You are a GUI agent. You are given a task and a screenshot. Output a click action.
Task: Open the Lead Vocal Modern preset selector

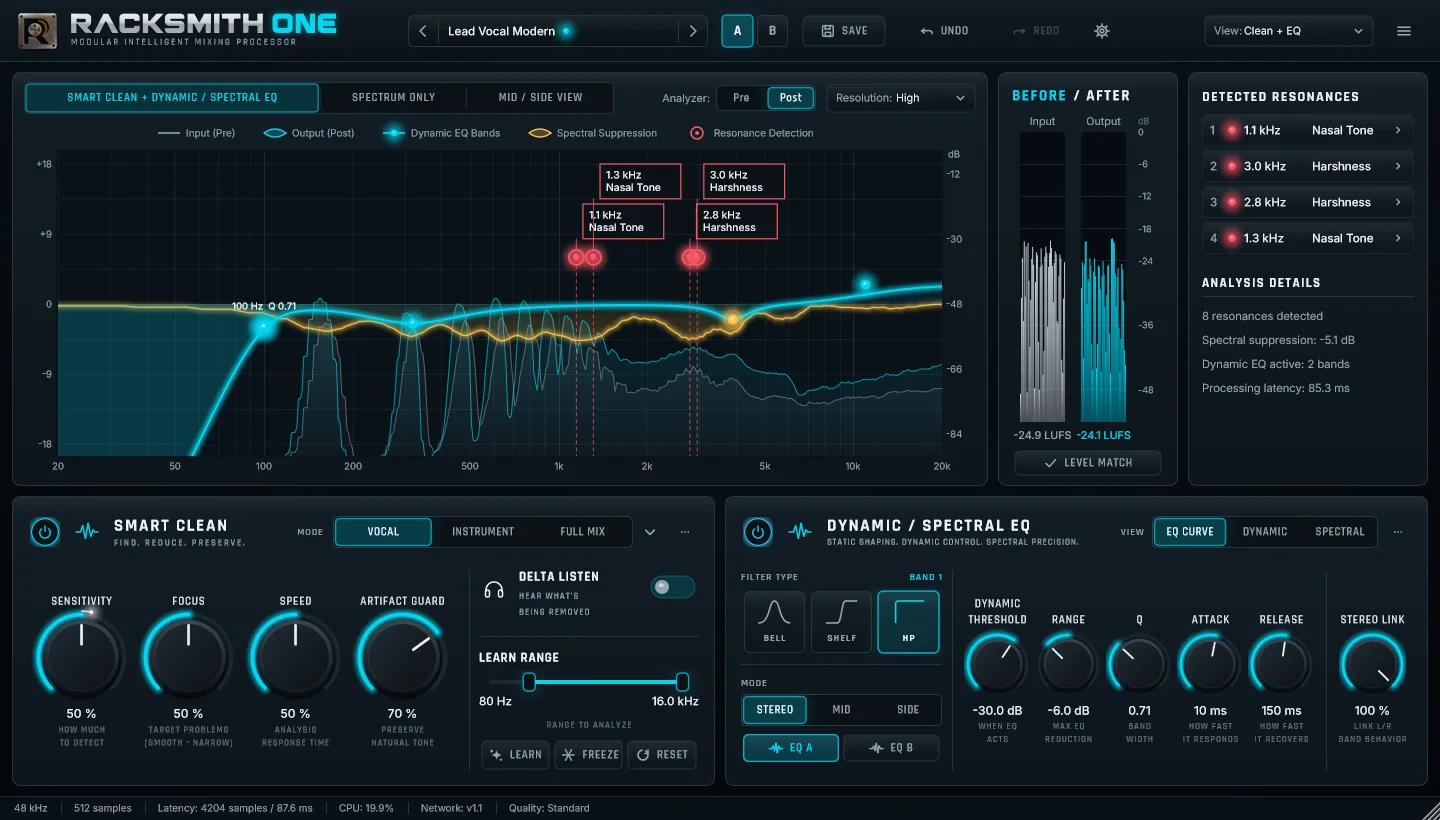(557, 31)
